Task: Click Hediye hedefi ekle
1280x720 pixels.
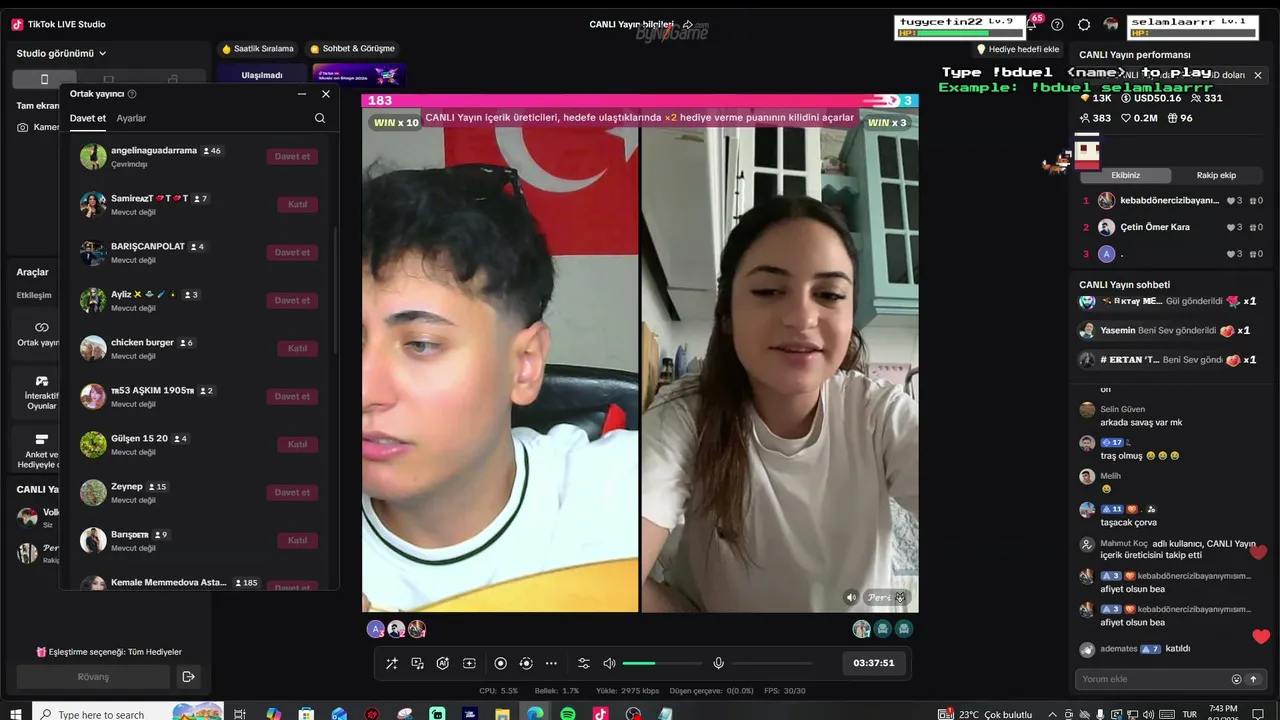Action: (1017, 49)
